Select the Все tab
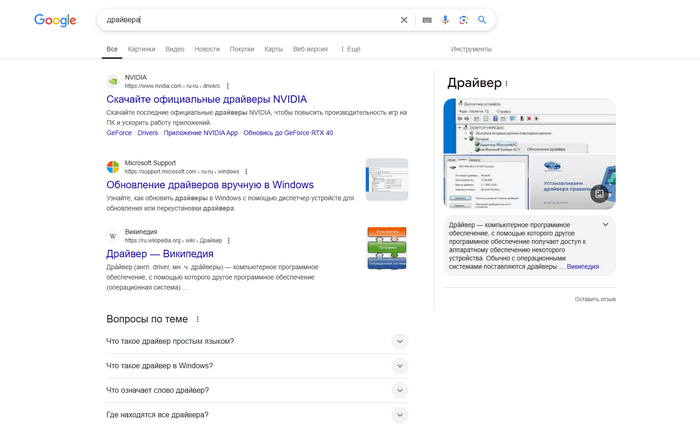Viewport: 700px width, 427px height. coord(112,49)
